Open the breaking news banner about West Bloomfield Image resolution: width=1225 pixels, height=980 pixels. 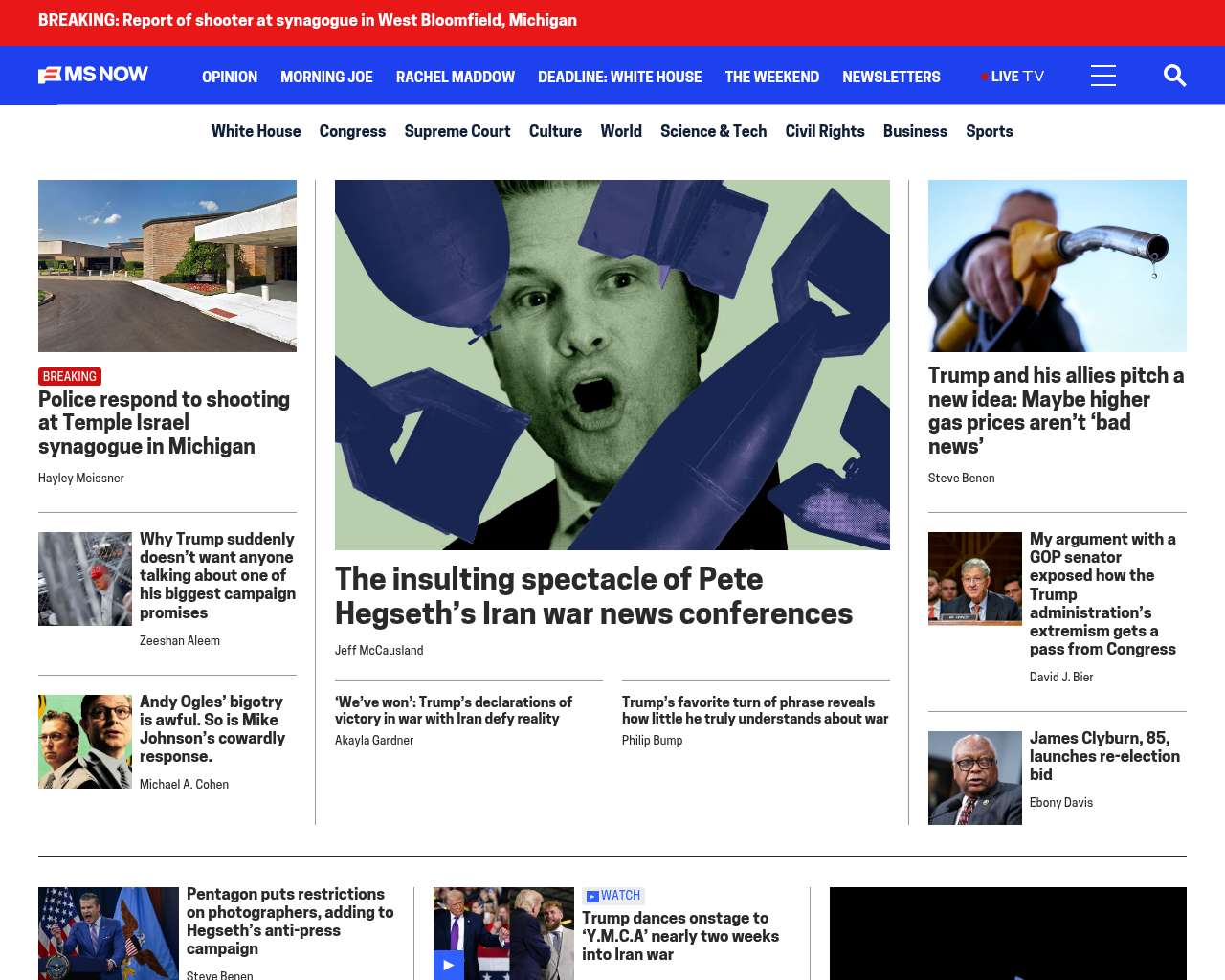click(307, 20)
